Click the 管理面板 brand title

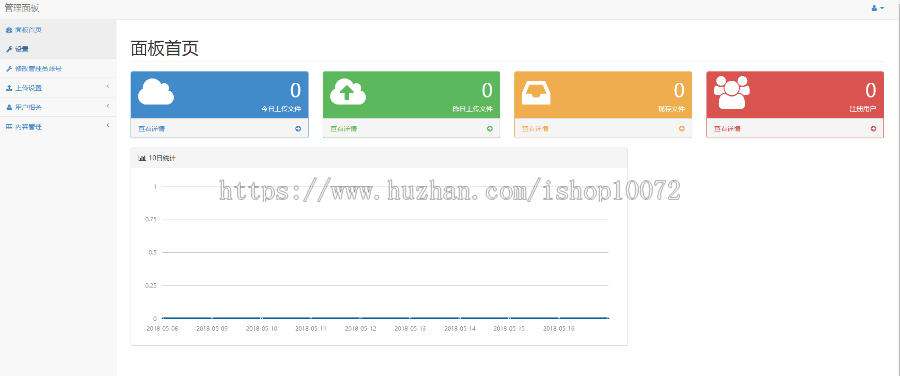[x=22, y=8]
